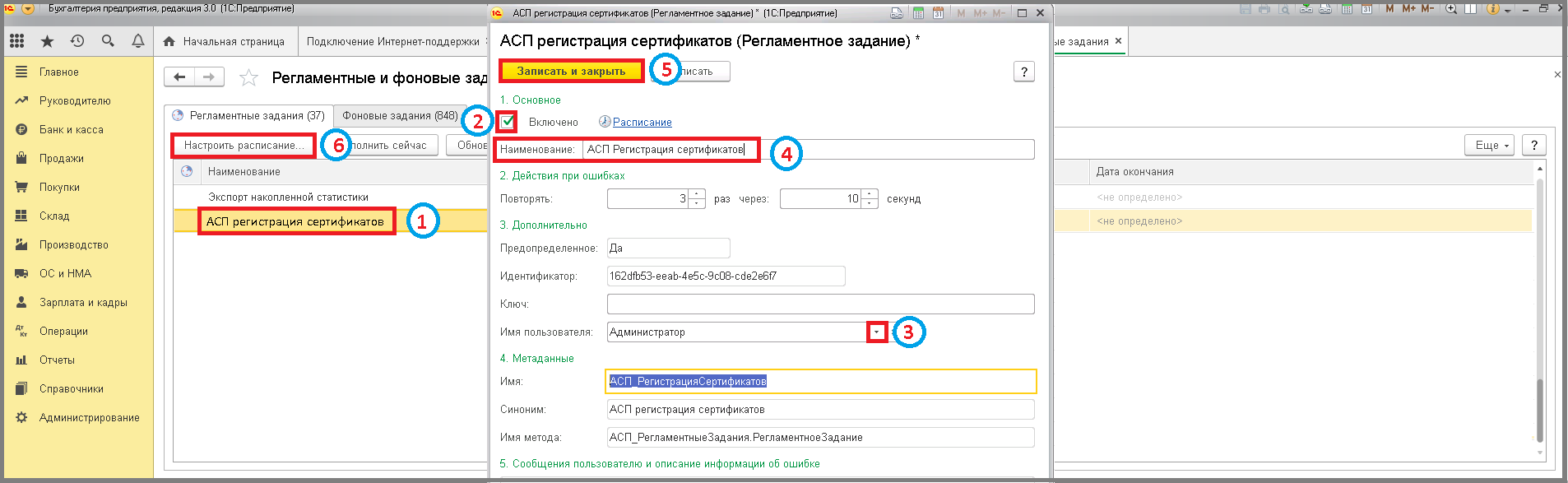
Task: Click the M- button in main title bar
Action: point(1427,9)
